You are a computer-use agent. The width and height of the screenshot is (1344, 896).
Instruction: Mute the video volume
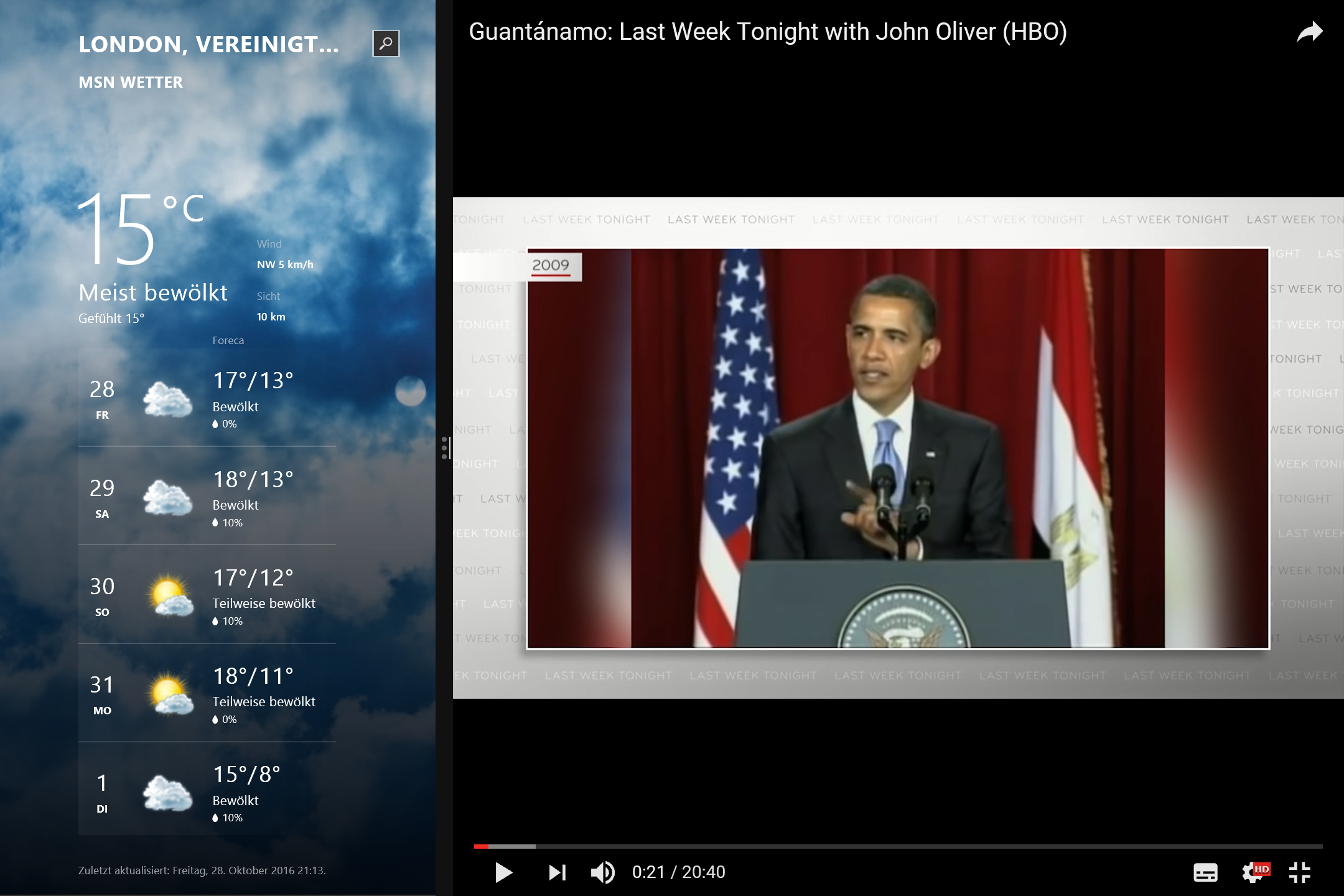[x=602, y=872]
